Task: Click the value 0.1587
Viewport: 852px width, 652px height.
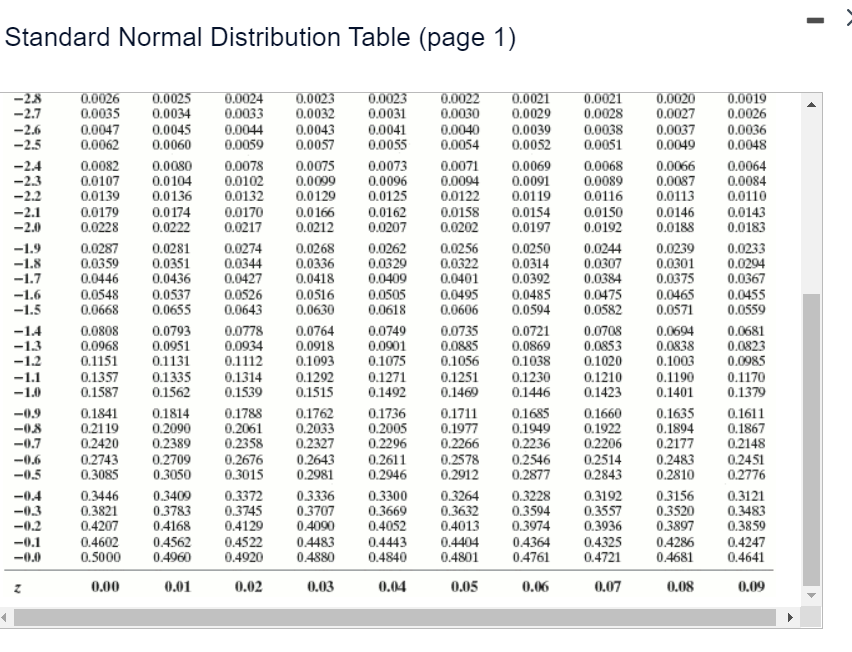Action: pyautogui.click(x=100, y=392)
